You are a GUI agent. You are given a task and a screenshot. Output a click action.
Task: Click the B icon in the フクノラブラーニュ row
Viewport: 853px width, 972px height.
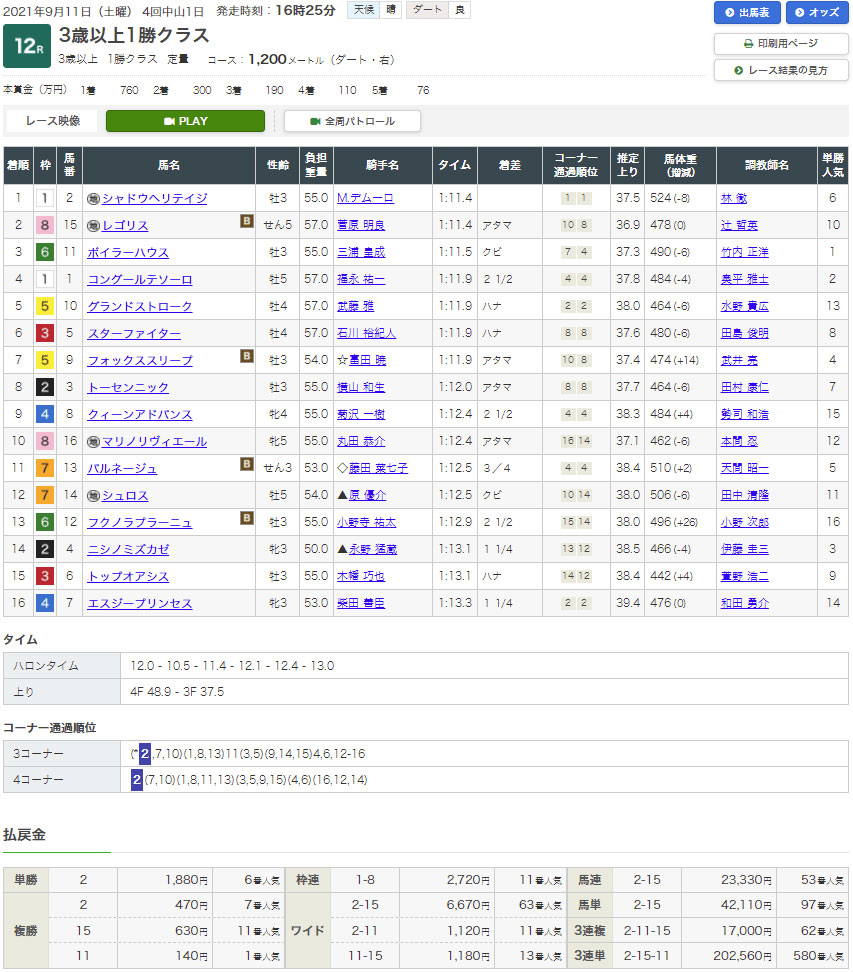pos(246,518)
